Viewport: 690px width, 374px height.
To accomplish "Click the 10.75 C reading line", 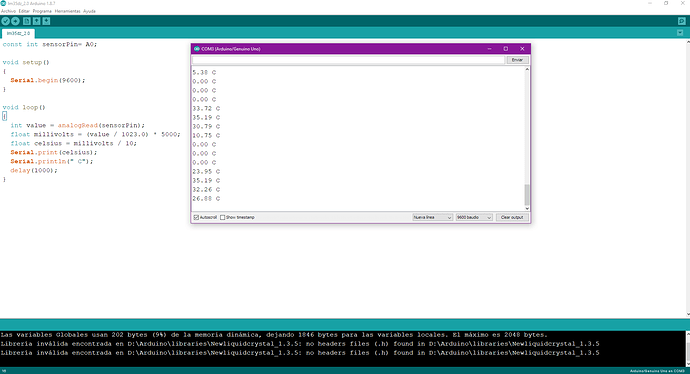I will click(206, 136).
